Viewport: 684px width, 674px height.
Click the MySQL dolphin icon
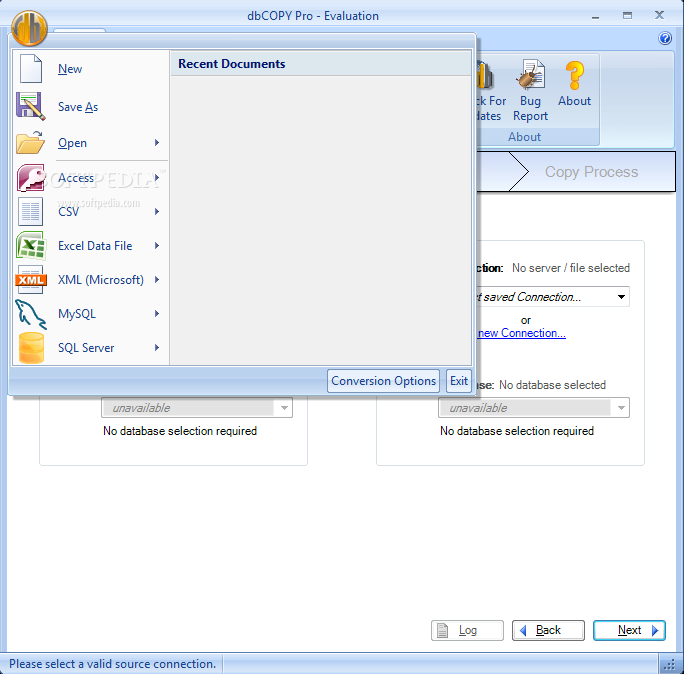31,314
